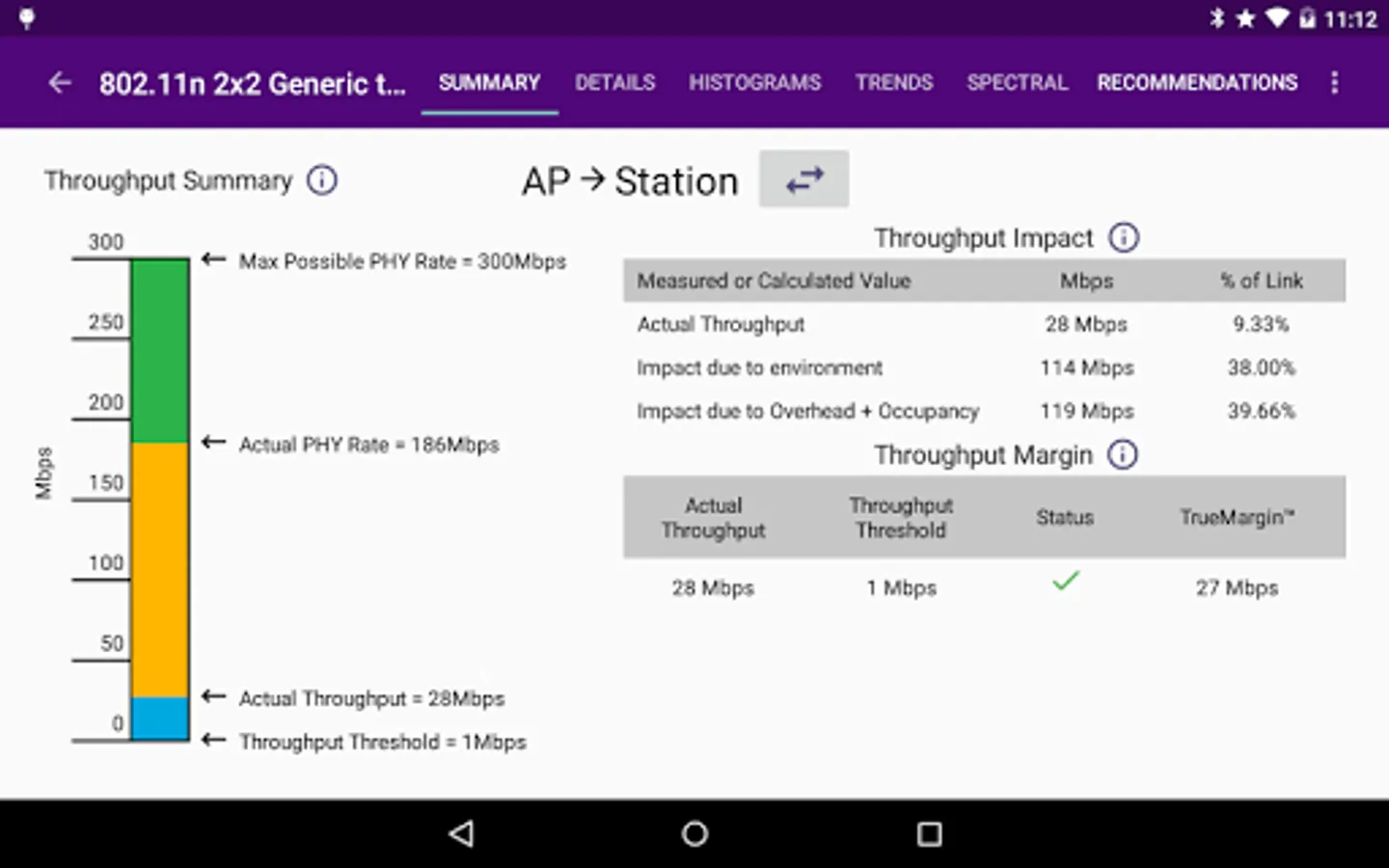The image size is (1389, 868).
Task: Open Throughput Summary info icon
Action: point(322,180)
